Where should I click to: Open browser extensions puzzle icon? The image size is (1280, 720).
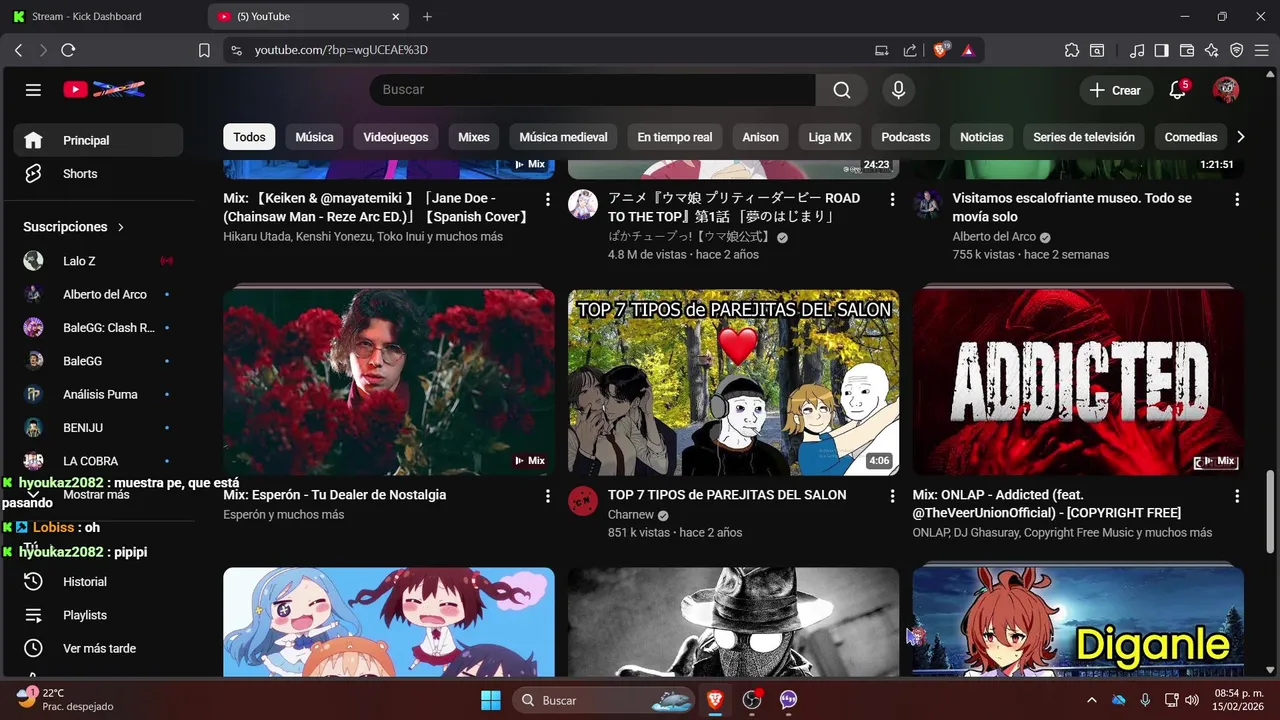(1072, 50)
